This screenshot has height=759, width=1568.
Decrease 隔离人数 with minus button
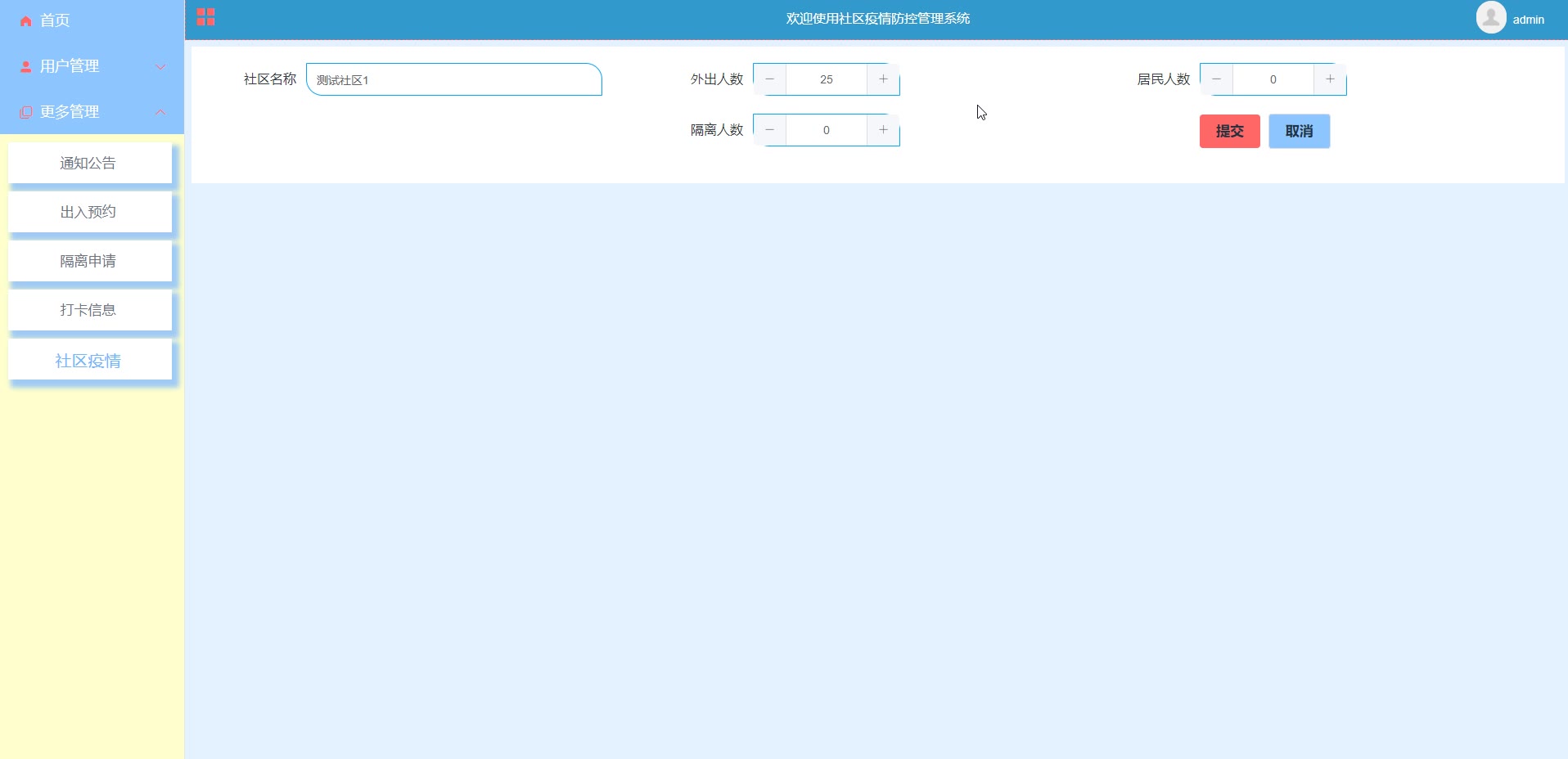769,130
